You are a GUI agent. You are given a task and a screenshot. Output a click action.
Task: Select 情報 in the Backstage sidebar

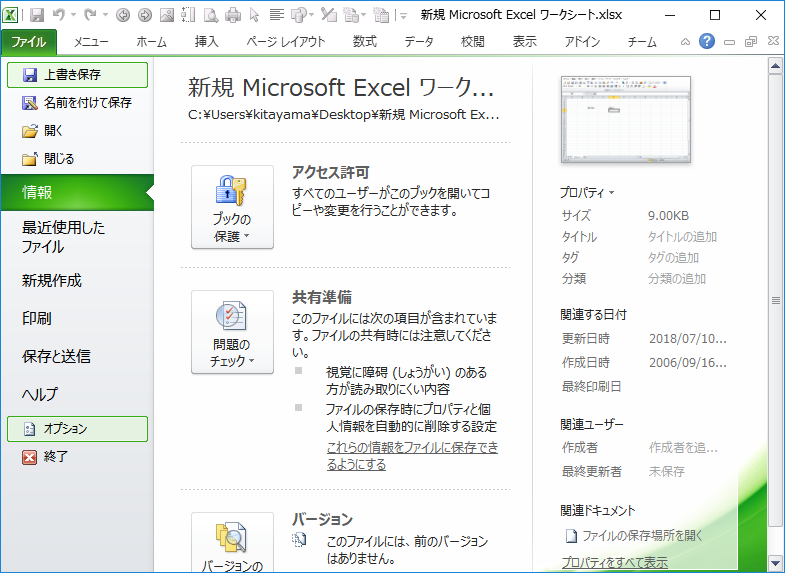[78, 192]
